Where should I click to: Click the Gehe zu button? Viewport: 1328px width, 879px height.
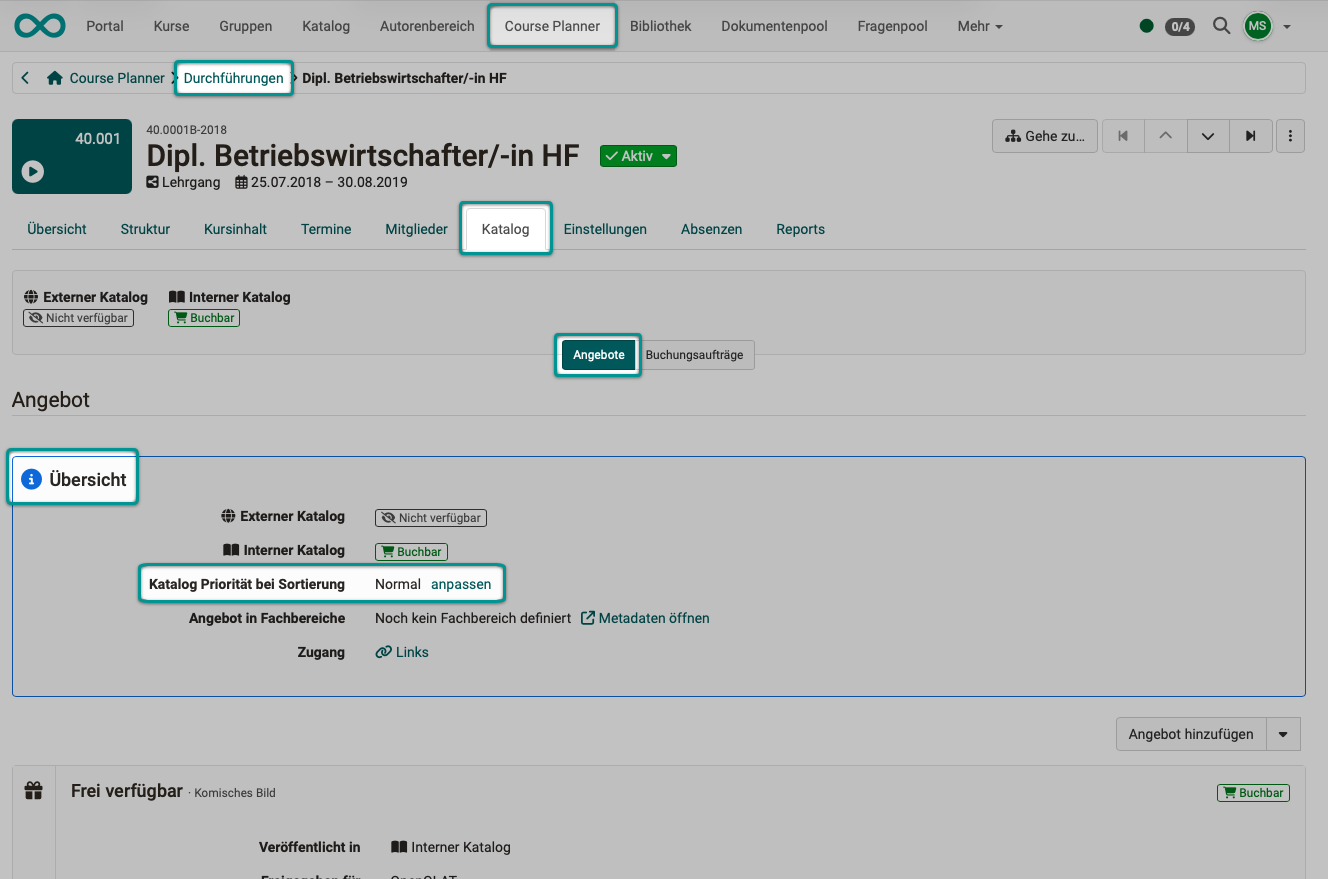(1044, 136)
